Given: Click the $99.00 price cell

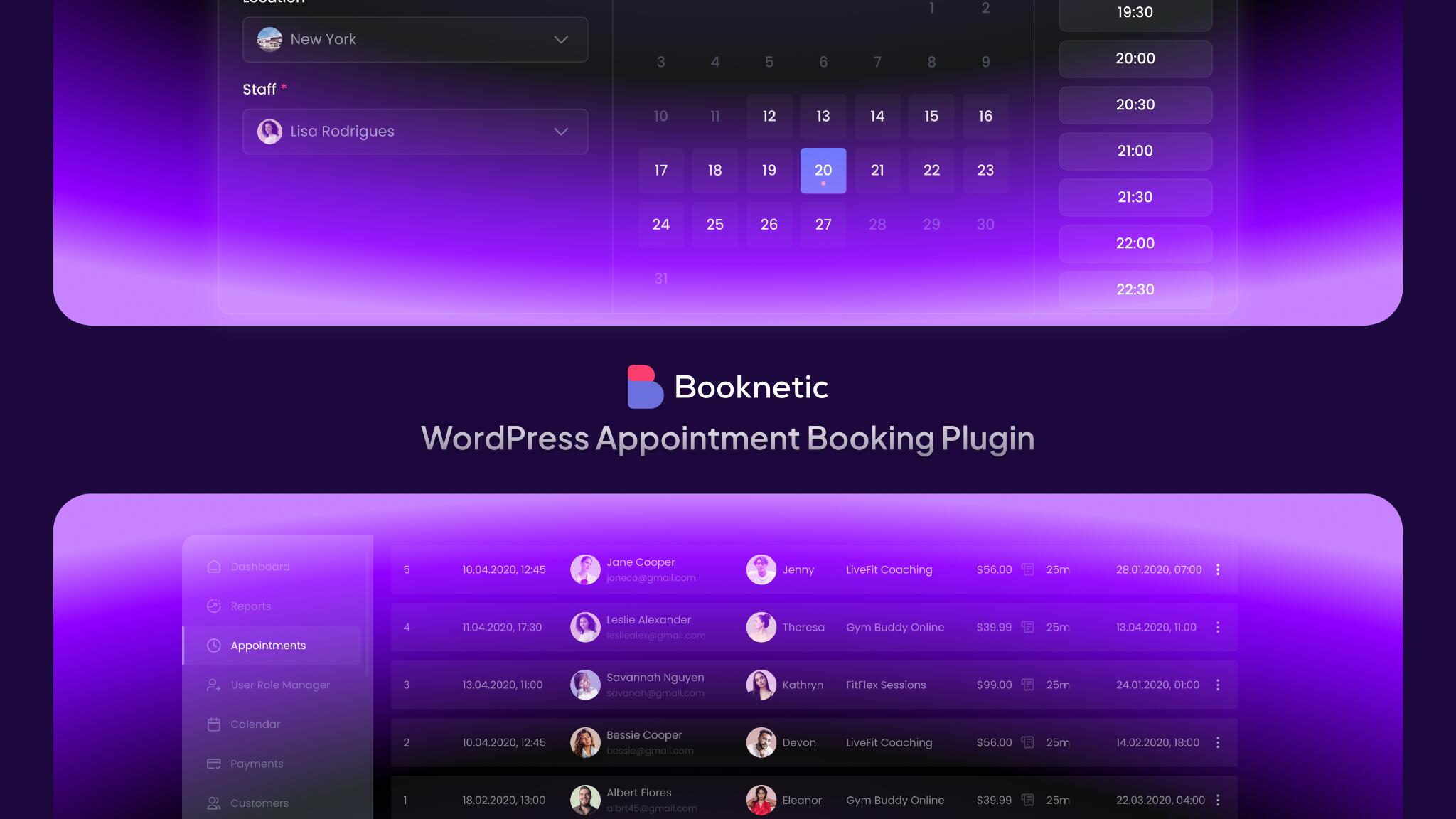Looking at the screenshot, I should 994,685.
